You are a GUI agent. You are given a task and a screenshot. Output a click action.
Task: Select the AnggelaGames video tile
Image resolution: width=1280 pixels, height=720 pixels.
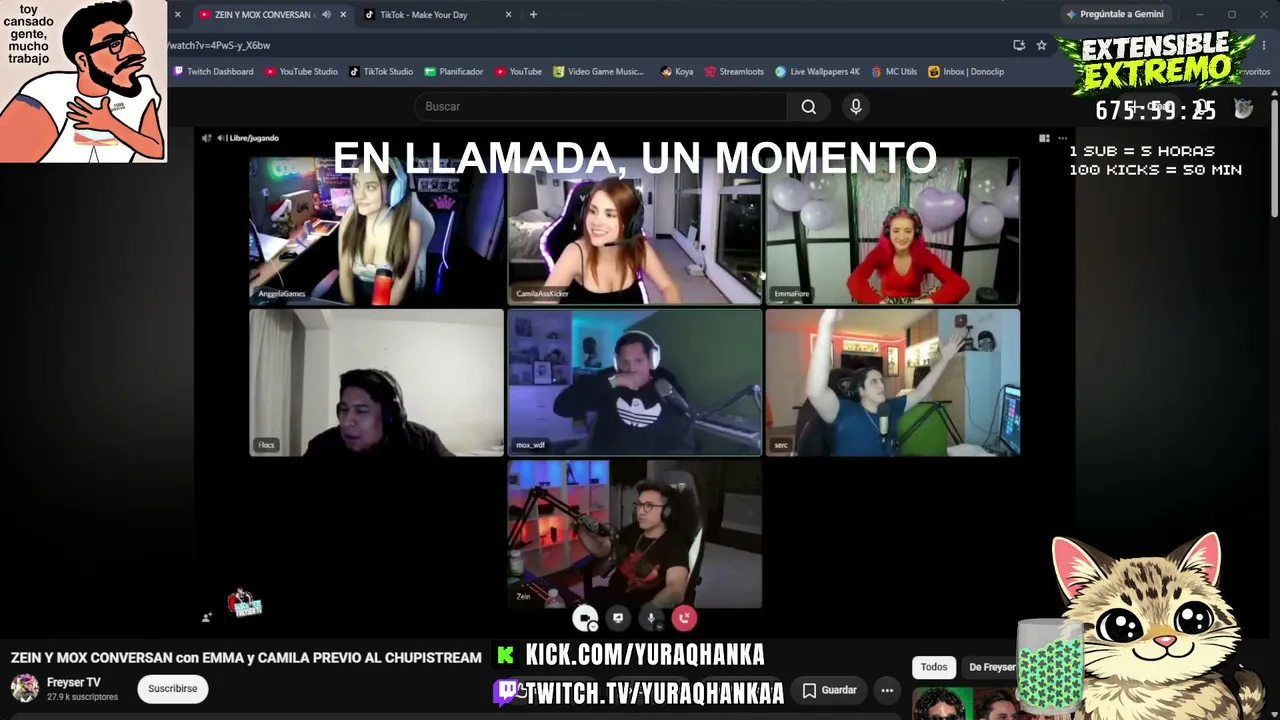(x=376, y=230)
